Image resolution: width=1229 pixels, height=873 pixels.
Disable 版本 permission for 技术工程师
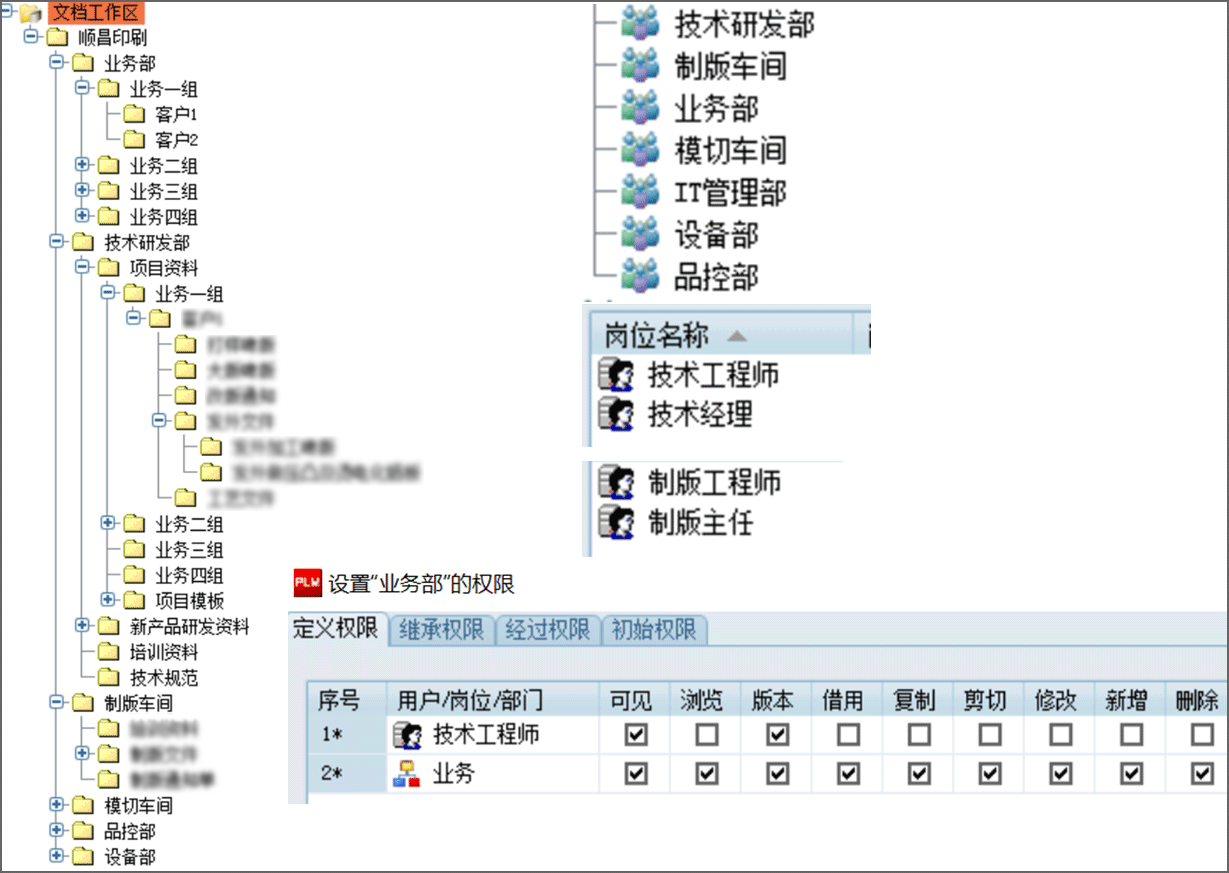(x=777, y=736)
